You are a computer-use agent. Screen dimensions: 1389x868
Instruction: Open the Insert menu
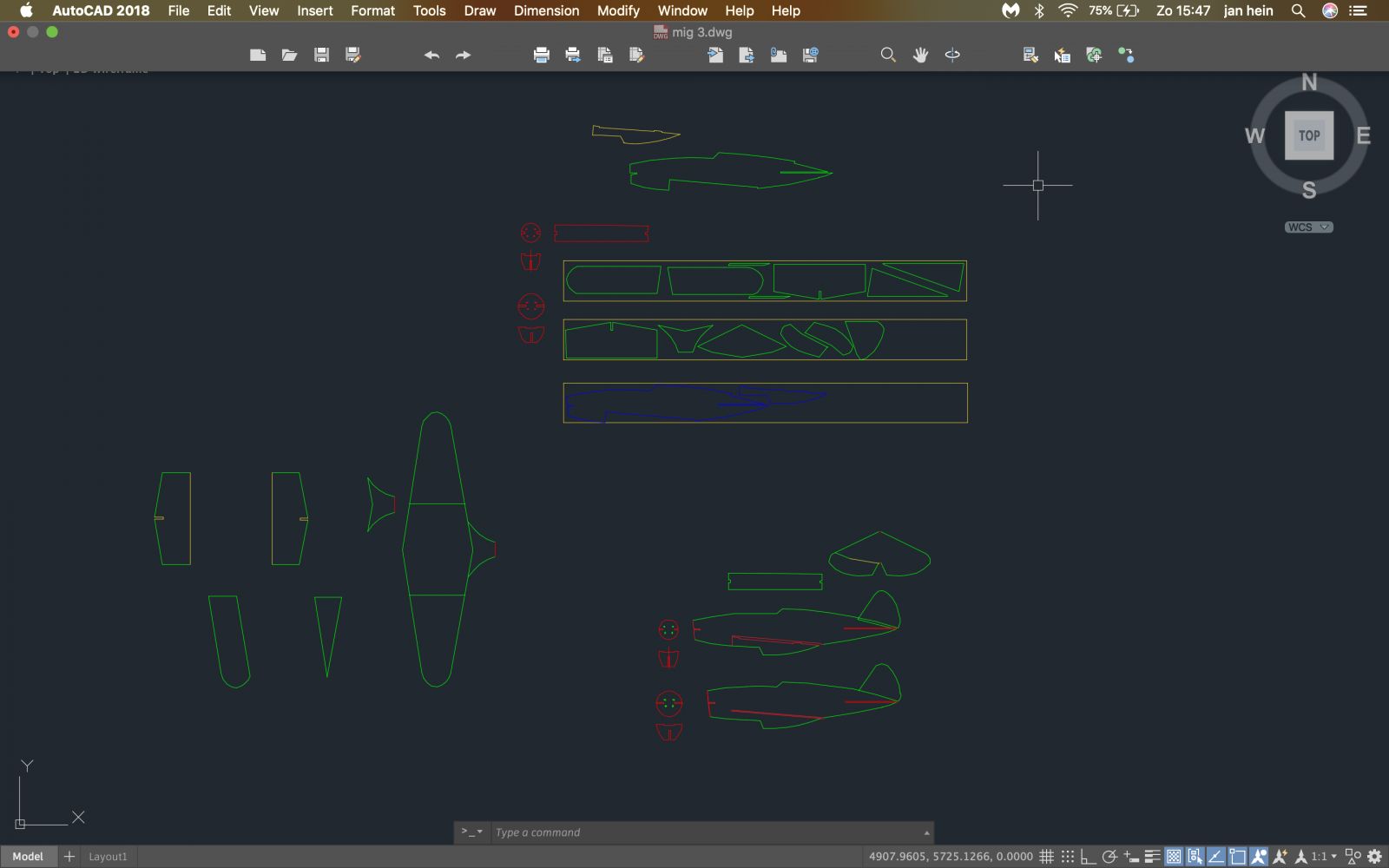coord(314,10)
